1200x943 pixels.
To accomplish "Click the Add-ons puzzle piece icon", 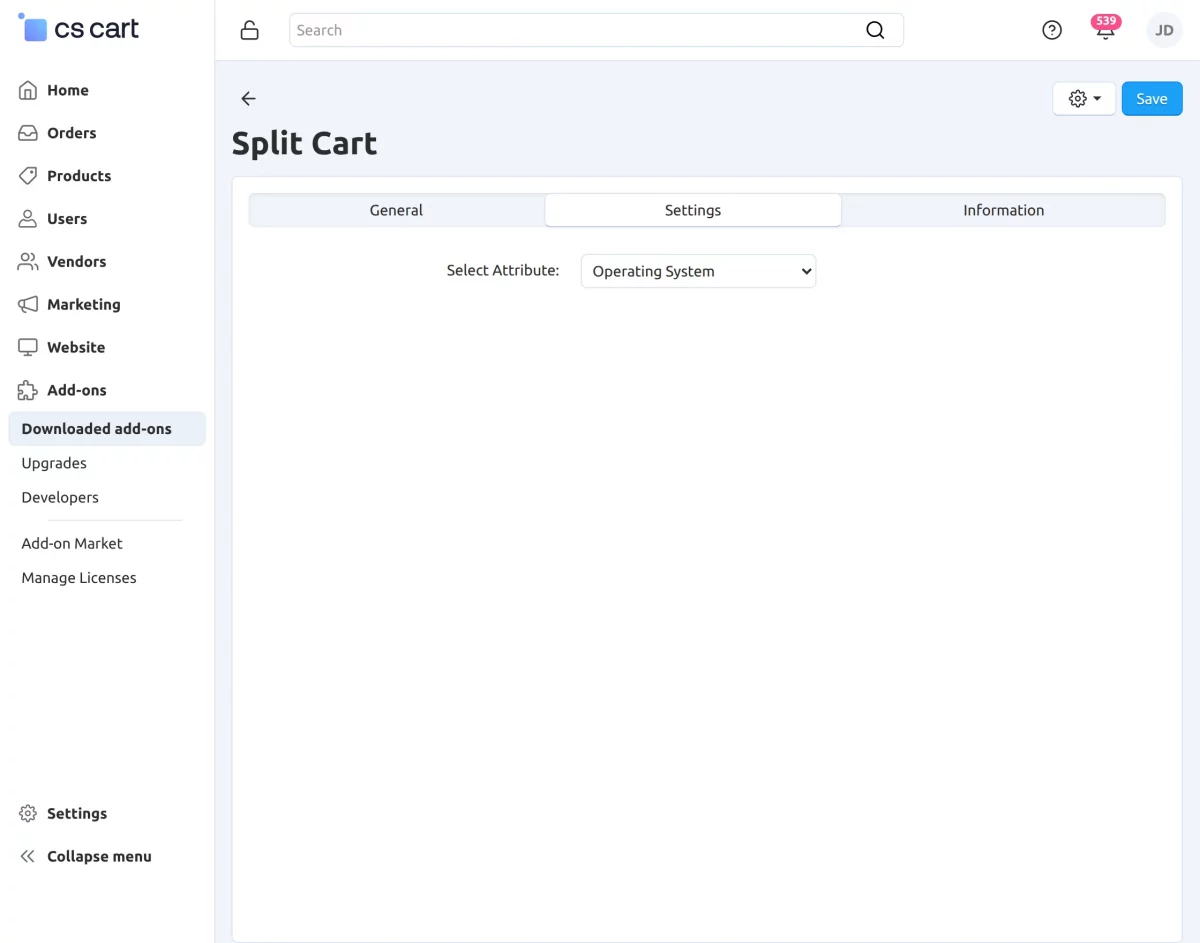I will (x=28, y=391).
